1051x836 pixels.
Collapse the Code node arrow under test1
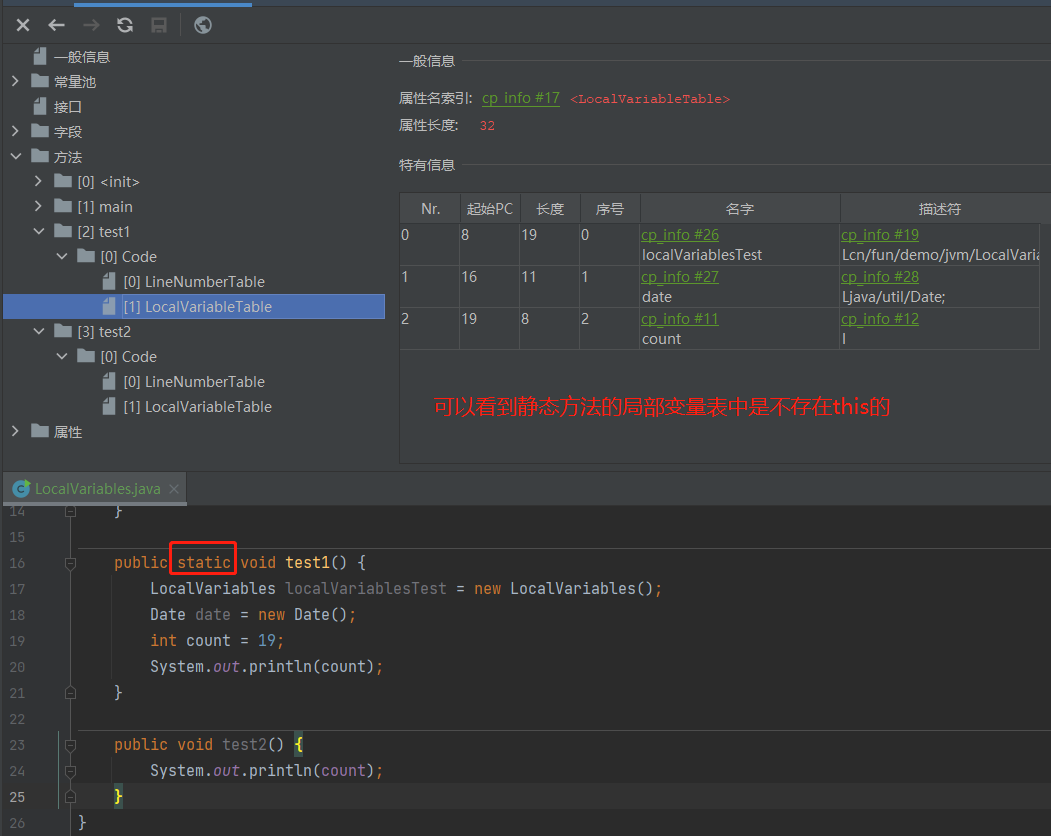tap(62, 256)
